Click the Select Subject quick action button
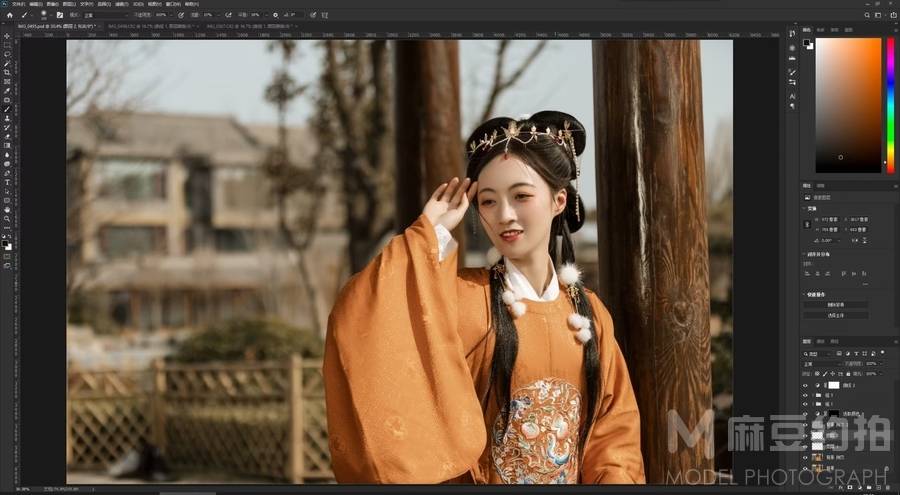 click(x=835, y=315)
